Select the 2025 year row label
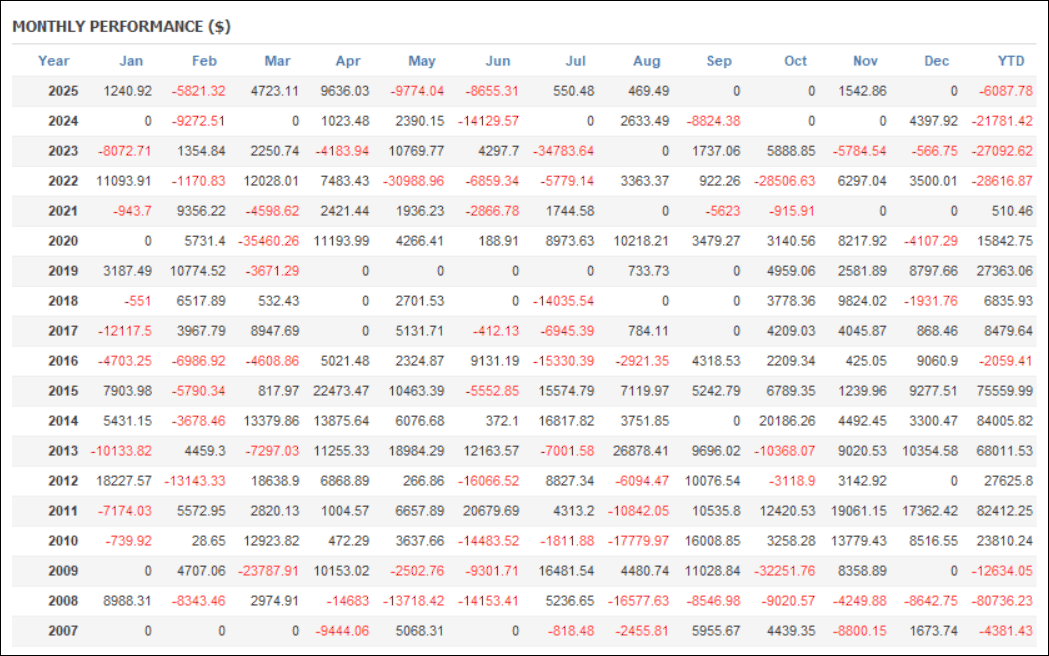 [63, 91]
